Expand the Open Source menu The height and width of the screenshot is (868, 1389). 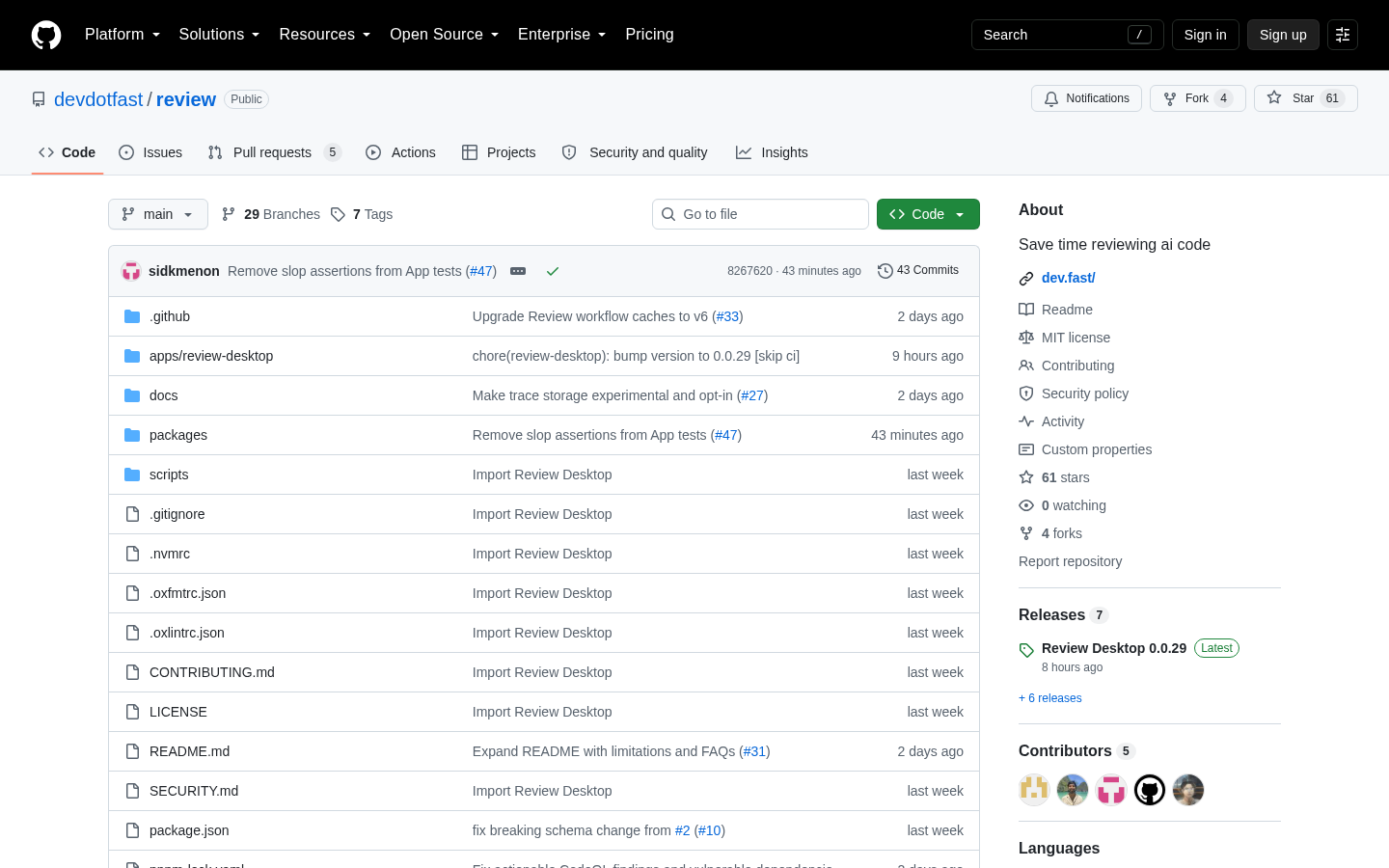point(445,35)
